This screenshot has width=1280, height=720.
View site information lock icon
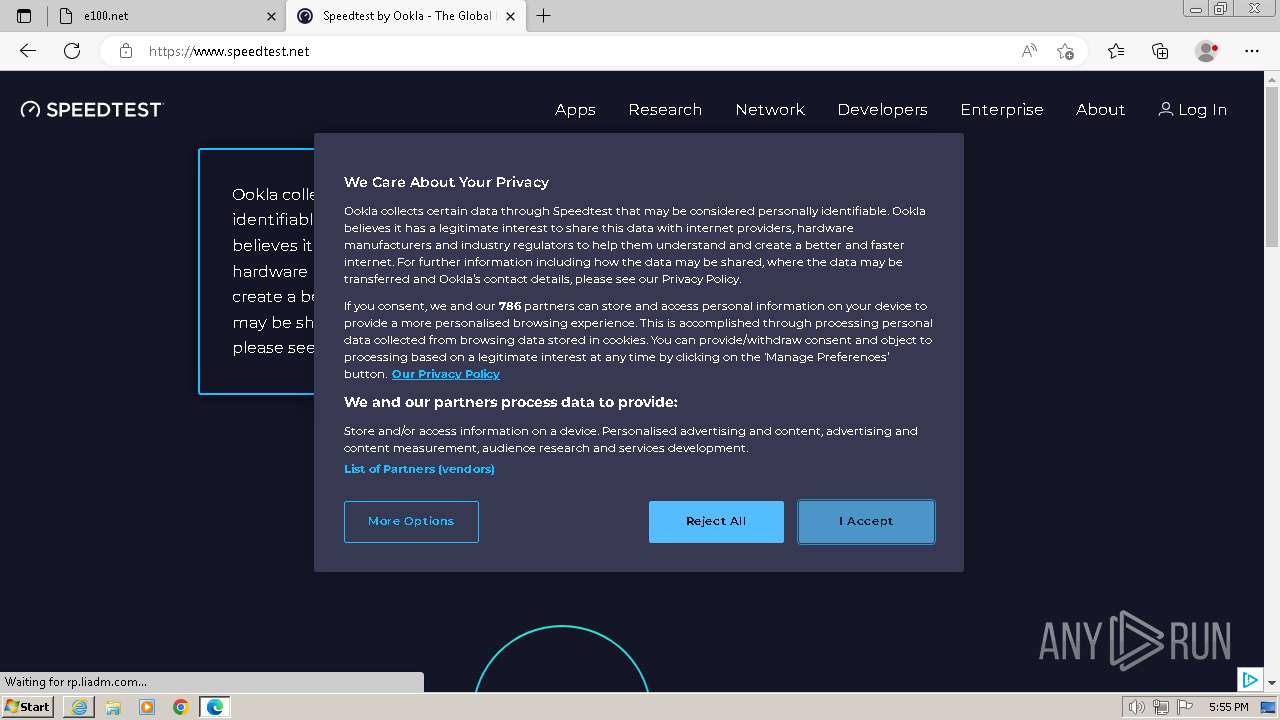[126, 51]
